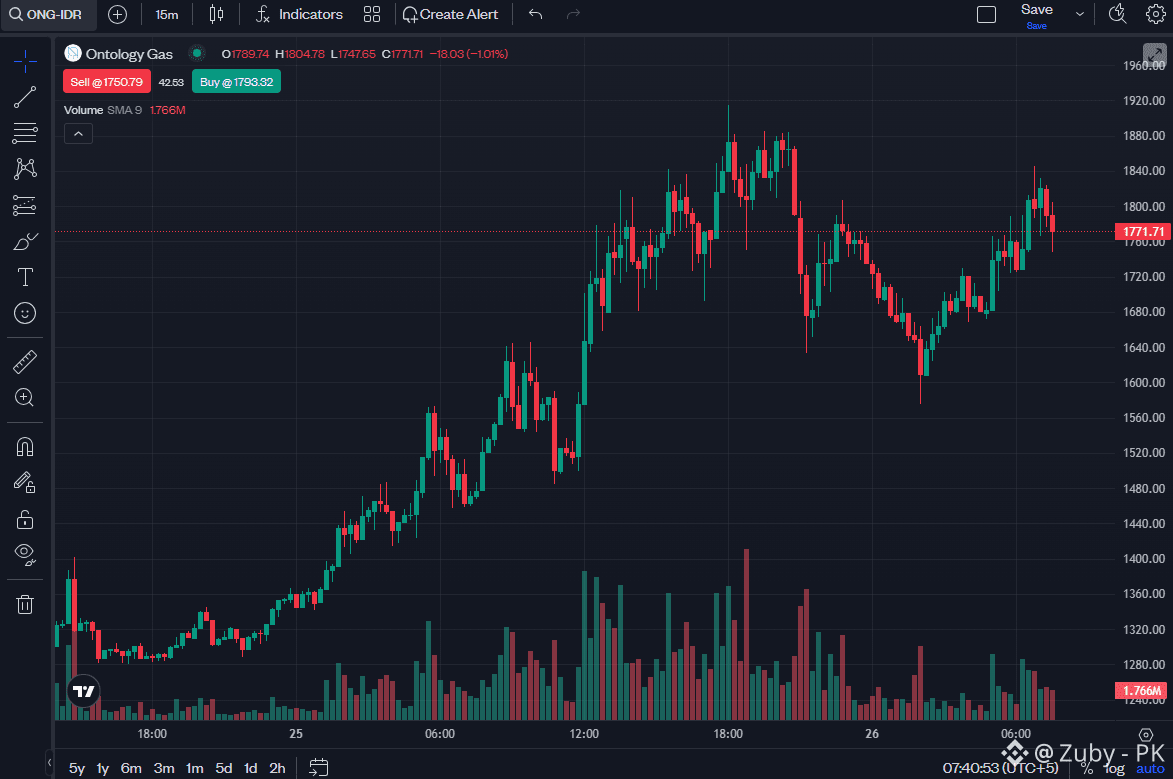Viewport: 1173px width, 779px height.
Task: Open the quick search lightbulb icon
Action: (1118, 14)
